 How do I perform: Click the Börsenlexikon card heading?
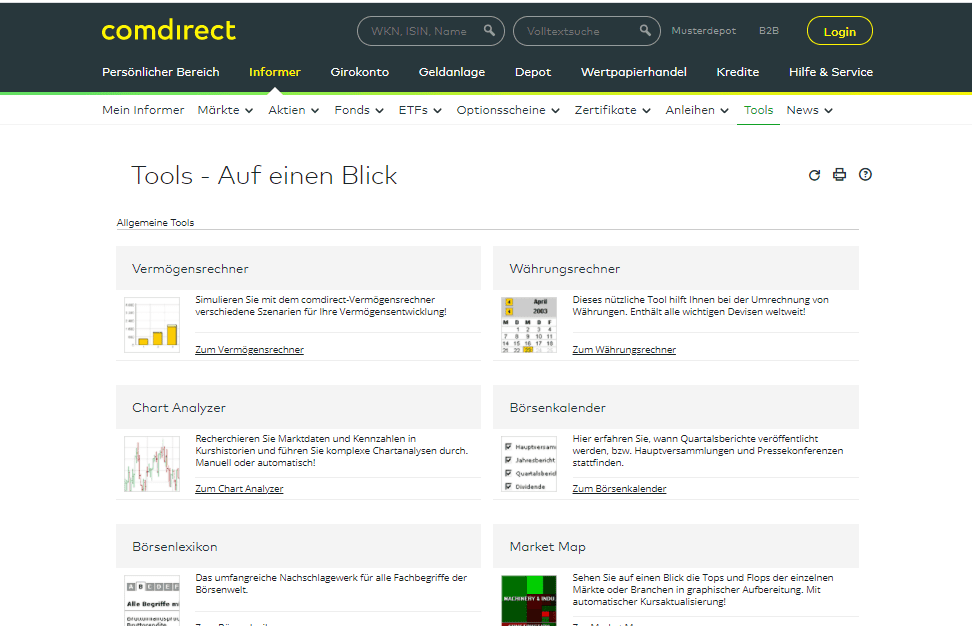point(175,547)
